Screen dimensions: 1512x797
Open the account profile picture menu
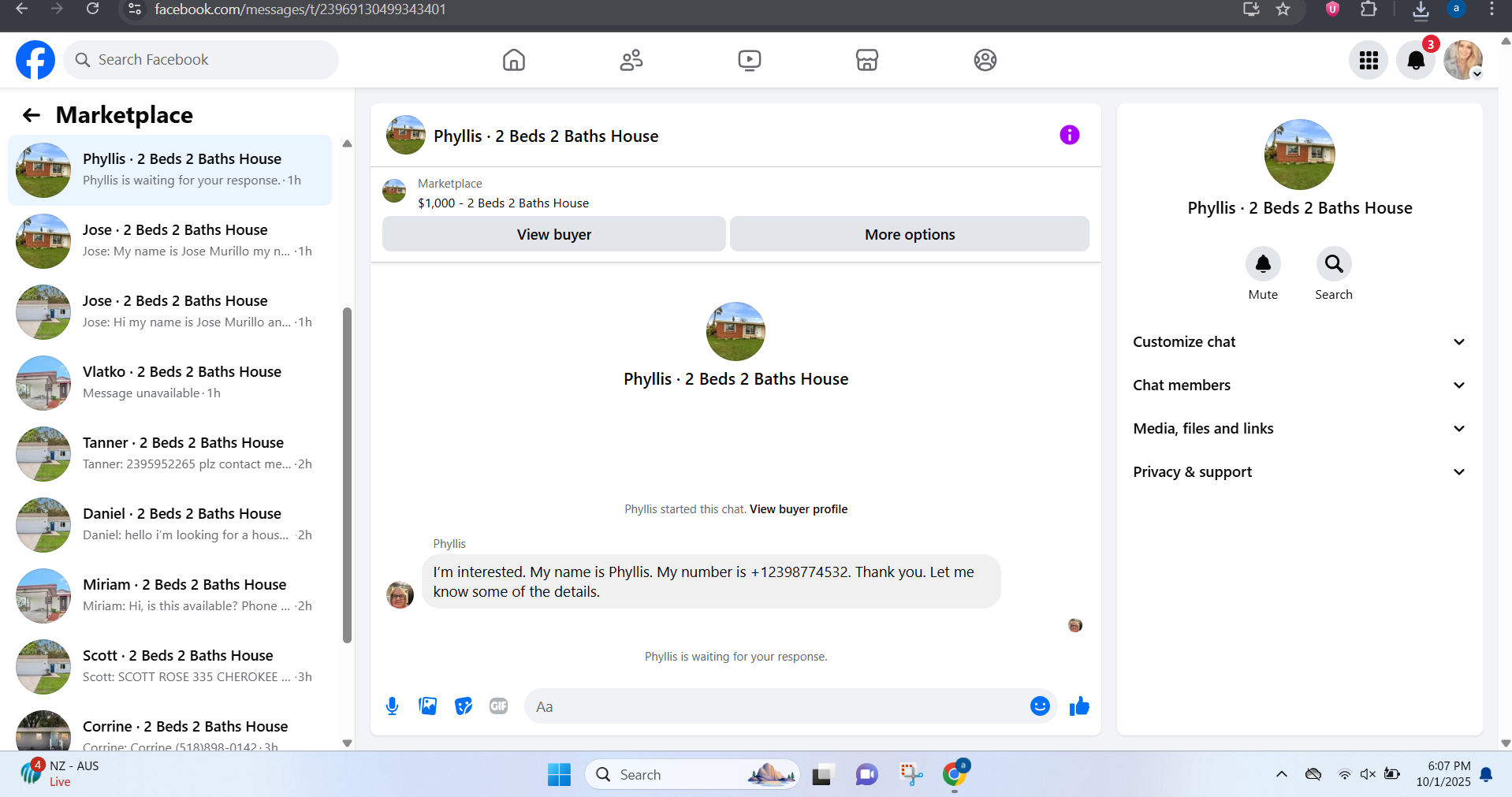click(1463, 60)
